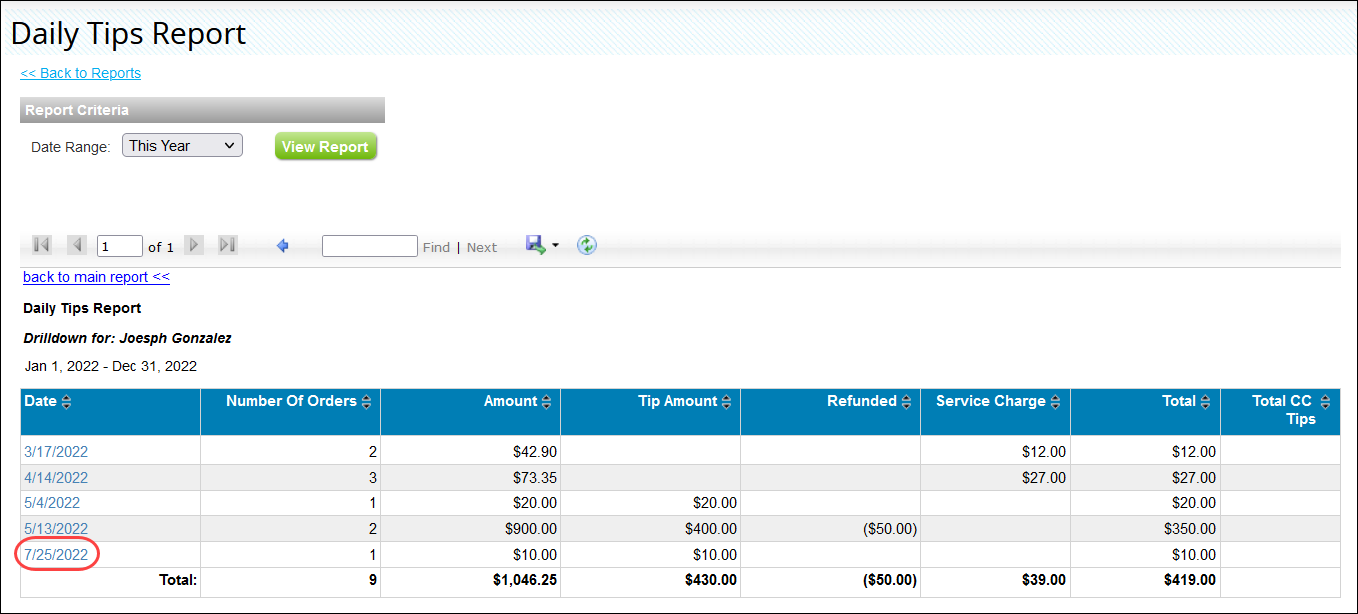1358x614 pixels.
Task: Click the Find text search box
Action: point(370,246)
